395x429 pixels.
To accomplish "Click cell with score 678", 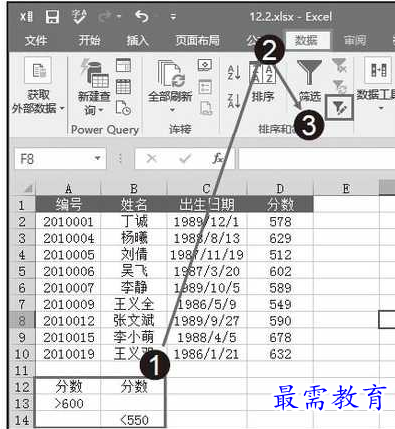I will coord(280,337).
